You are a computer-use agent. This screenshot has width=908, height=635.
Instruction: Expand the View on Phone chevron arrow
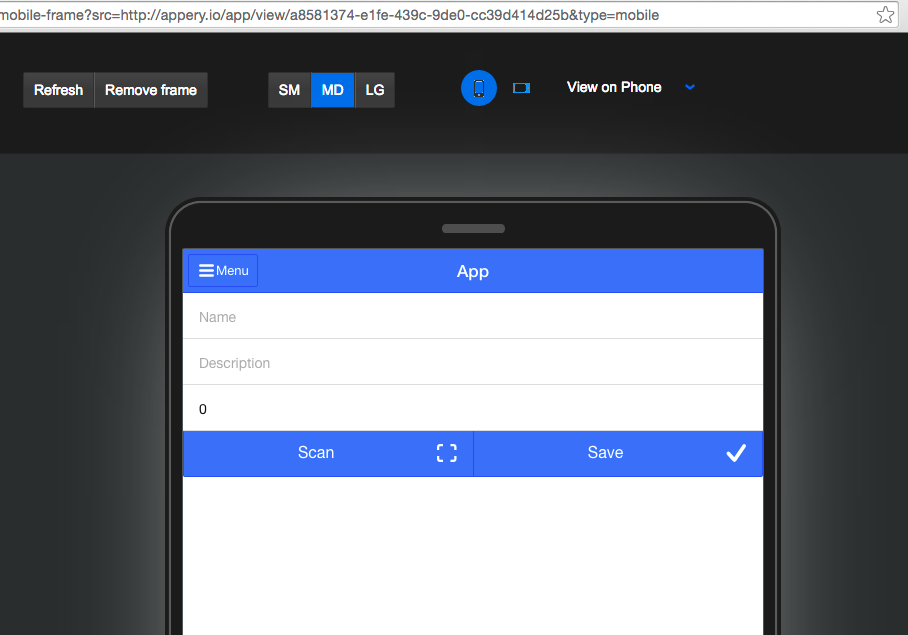point(690,87)
